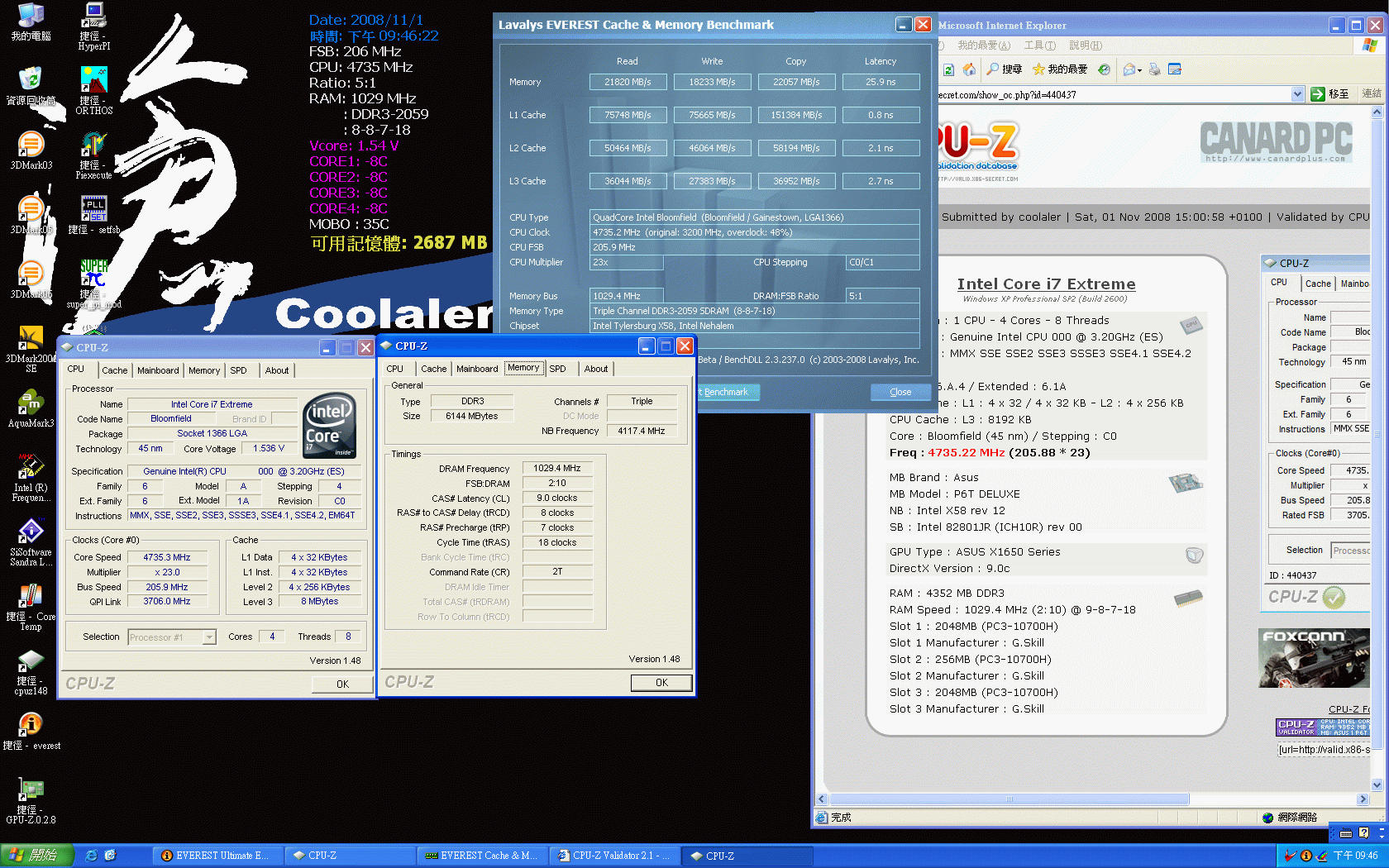The height and width of the screenshot is (868, 1389).
Task: Switch to Mainboard tab in left CPU-Z window
Action: [158, 370]
